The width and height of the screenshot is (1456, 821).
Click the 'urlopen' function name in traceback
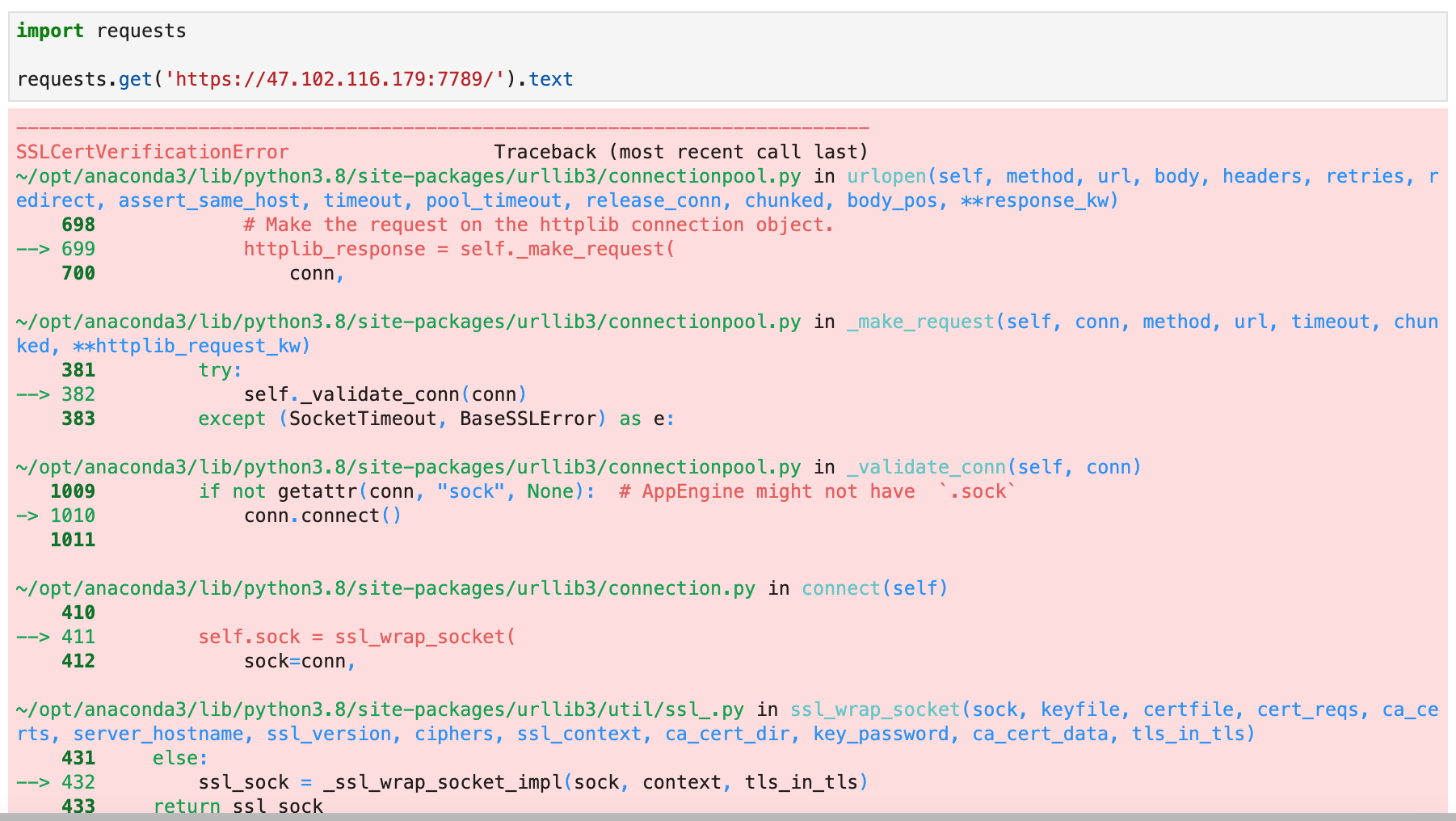(886, 176)
